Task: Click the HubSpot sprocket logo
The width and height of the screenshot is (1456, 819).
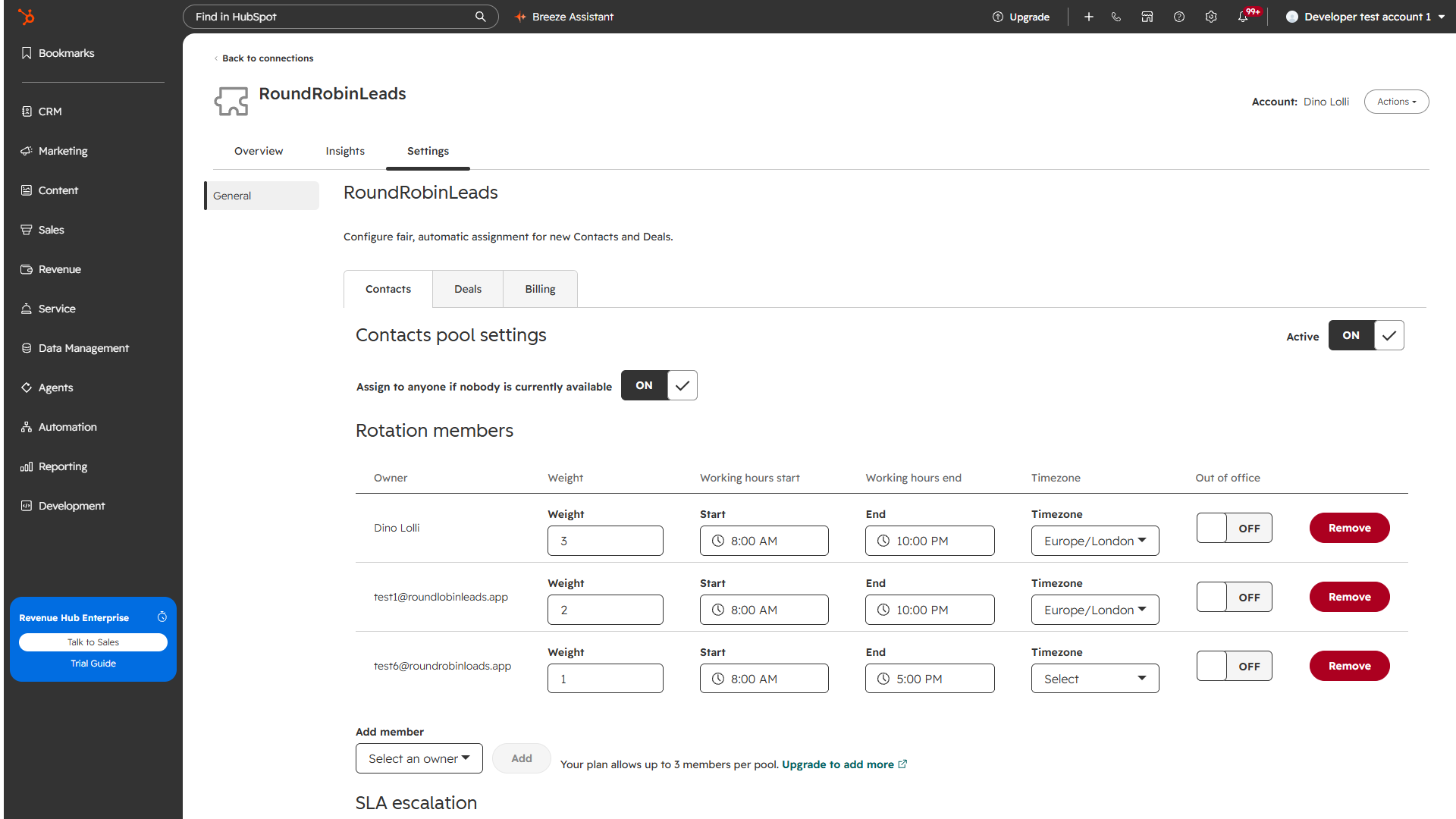Action: coord(27,17)
